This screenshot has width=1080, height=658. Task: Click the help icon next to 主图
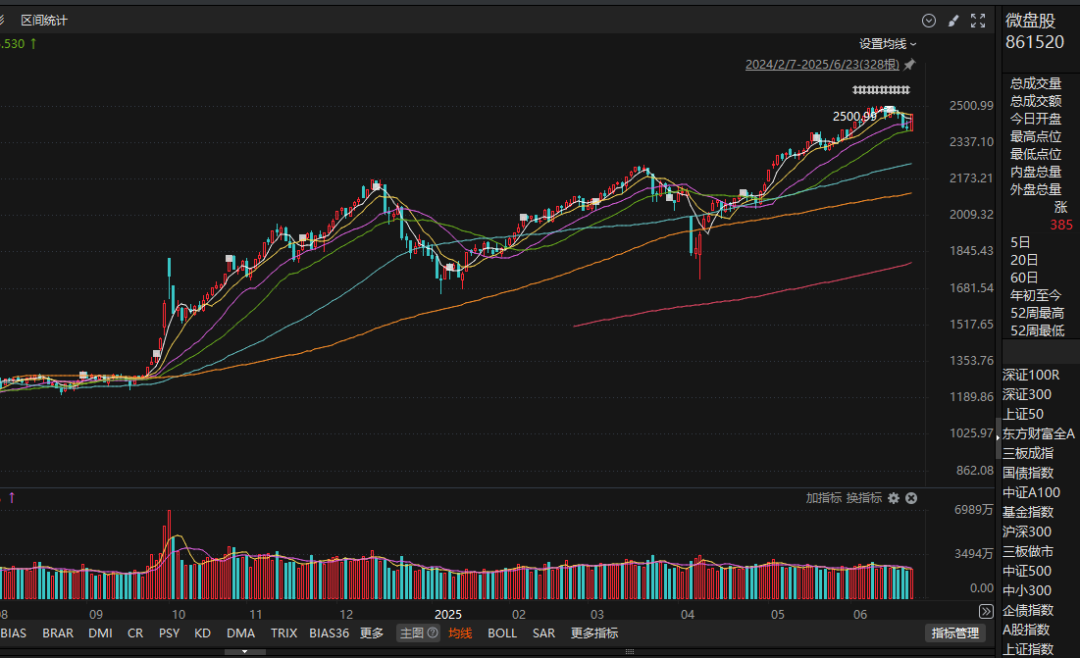coord(433,633)
